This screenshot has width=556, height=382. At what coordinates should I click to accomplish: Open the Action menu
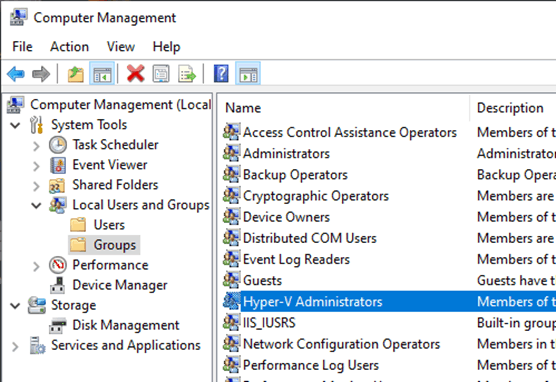[x=70, y=46]
